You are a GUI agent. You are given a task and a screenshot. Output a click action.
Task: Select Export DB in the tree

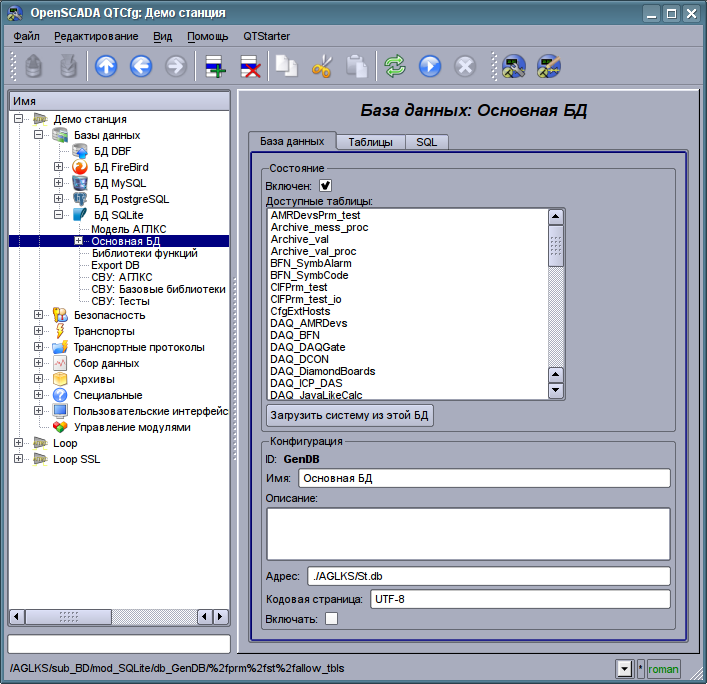tap(115, 265)
